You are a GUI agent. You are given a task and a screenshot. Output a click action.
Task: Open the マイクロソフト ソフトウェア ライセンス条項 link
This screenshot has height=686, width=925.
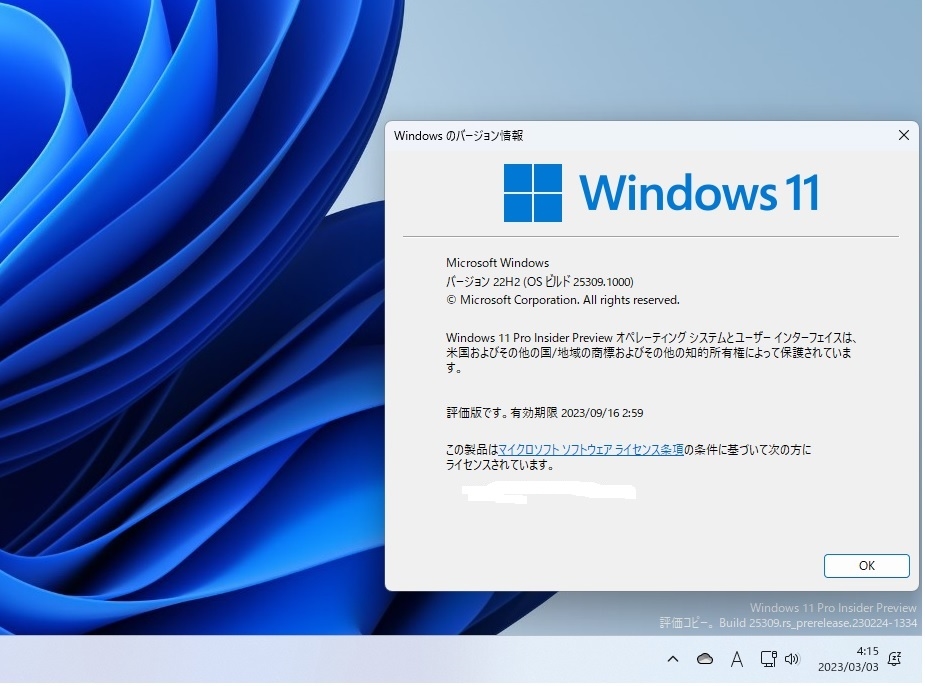tap(592, 451)
